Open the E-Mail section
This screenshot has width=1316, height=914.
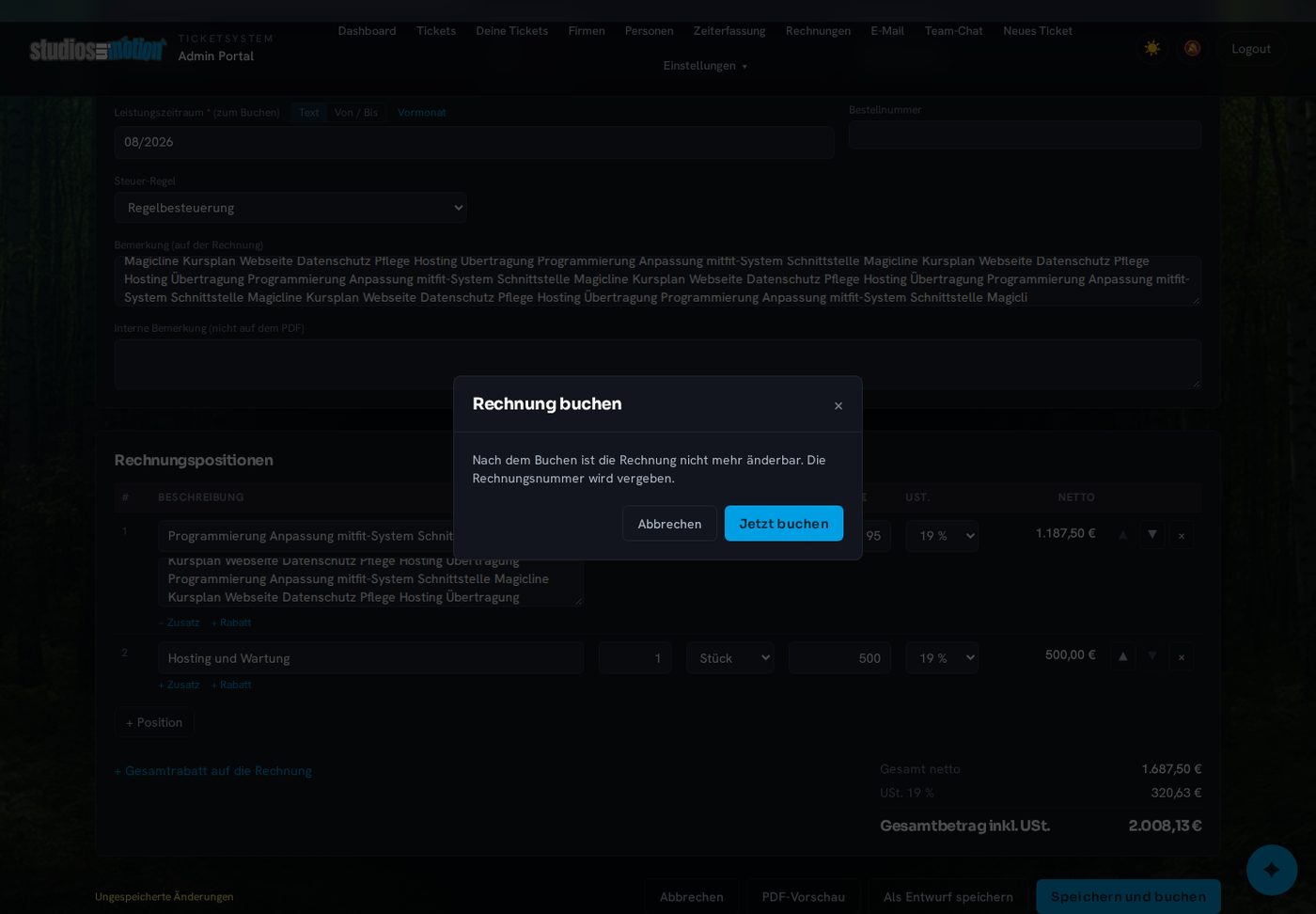tap(887, 31)
